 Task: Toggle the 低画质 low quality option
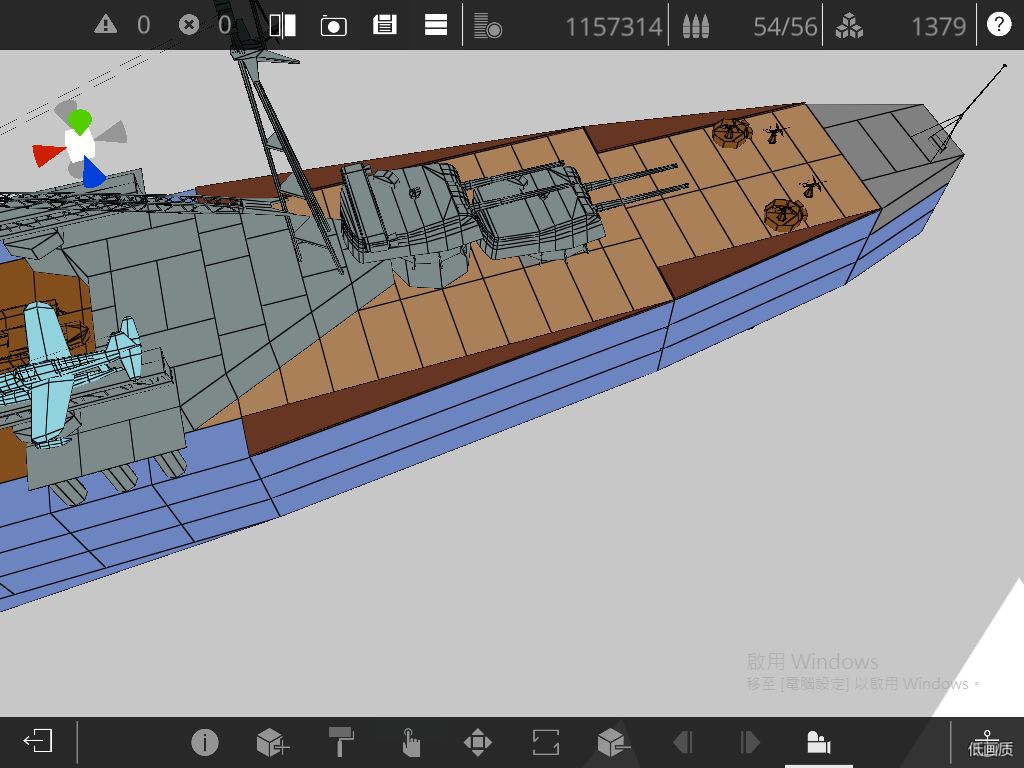click(989, 743)
